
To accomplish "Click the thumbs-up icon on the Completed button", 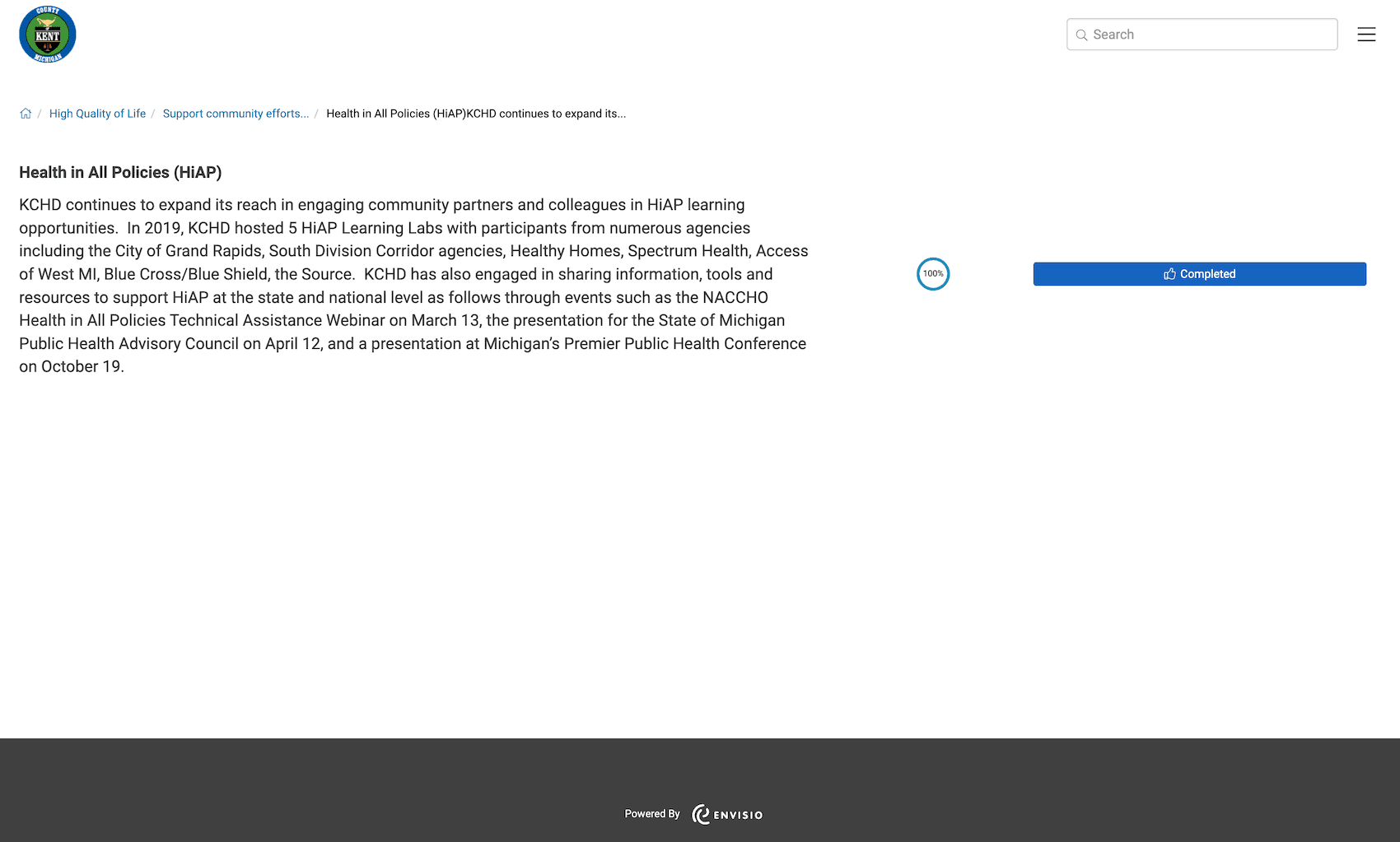I will [1169, 274].
